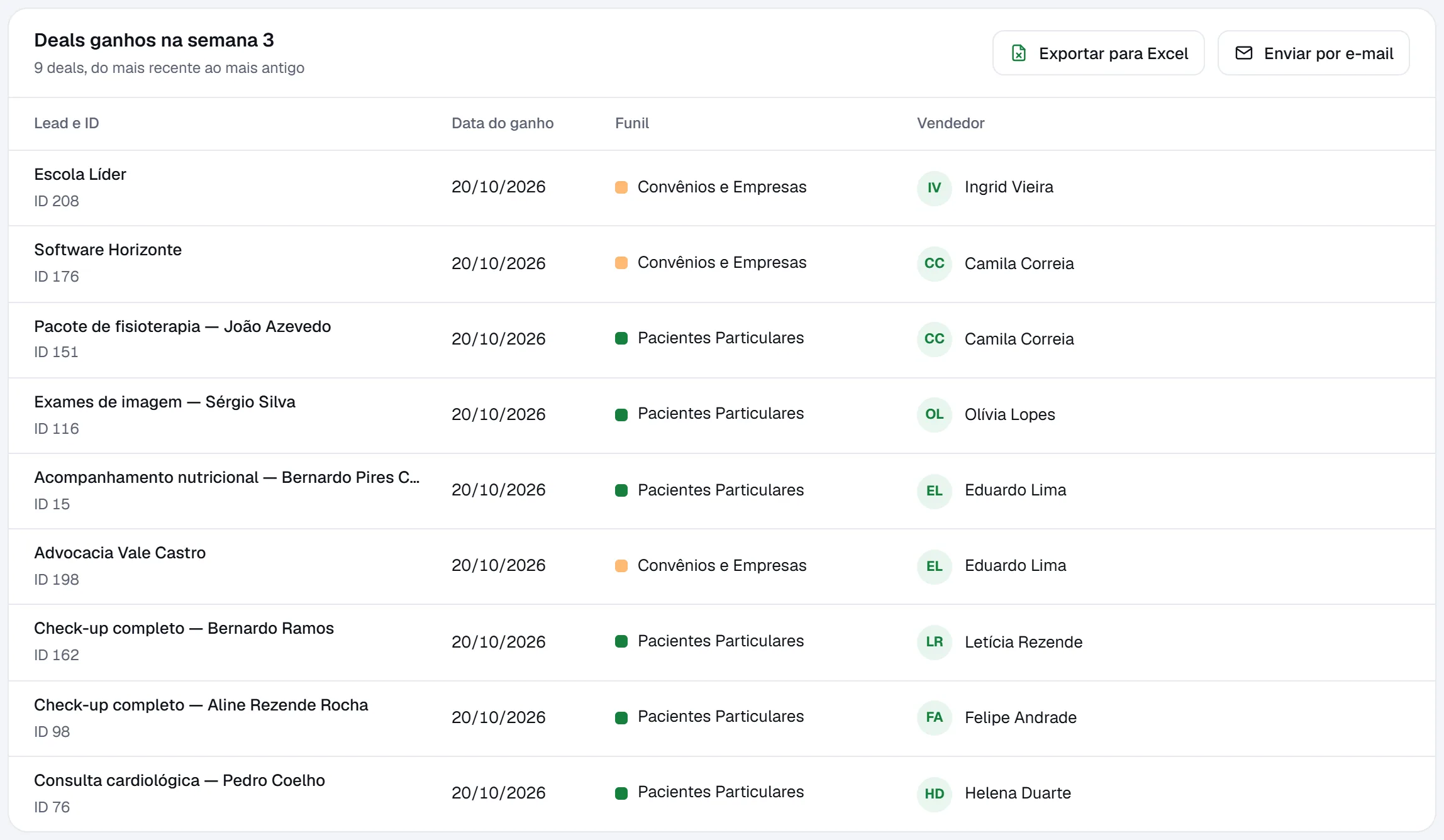
Task: Open the Exames de imagem — Sérgio Silva deal
Action: pos(165,402)
